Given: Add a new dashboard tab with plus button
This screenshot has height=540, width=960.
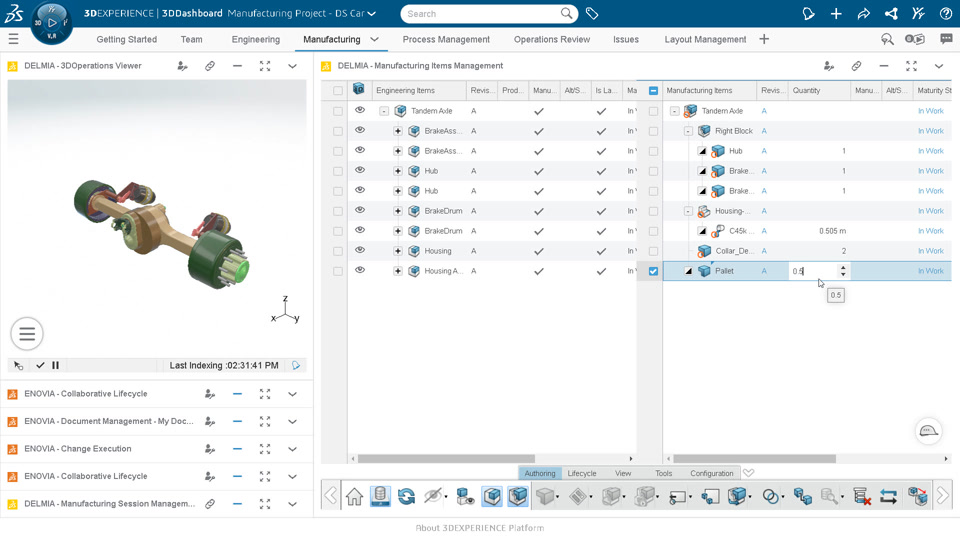Looking at the screenshot, I should 764,39.
